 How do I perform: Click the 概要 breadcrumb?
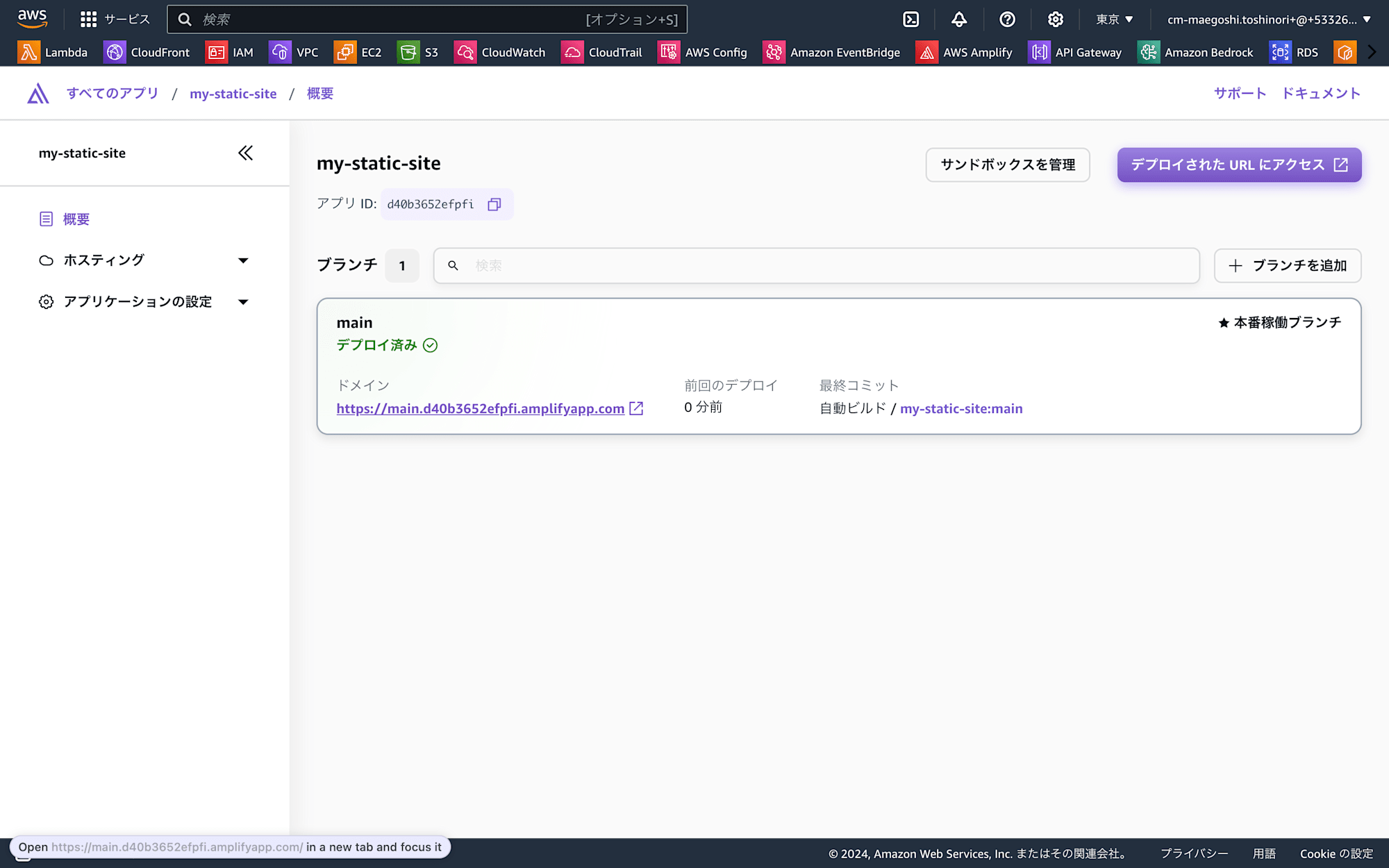tap(320, 93)
